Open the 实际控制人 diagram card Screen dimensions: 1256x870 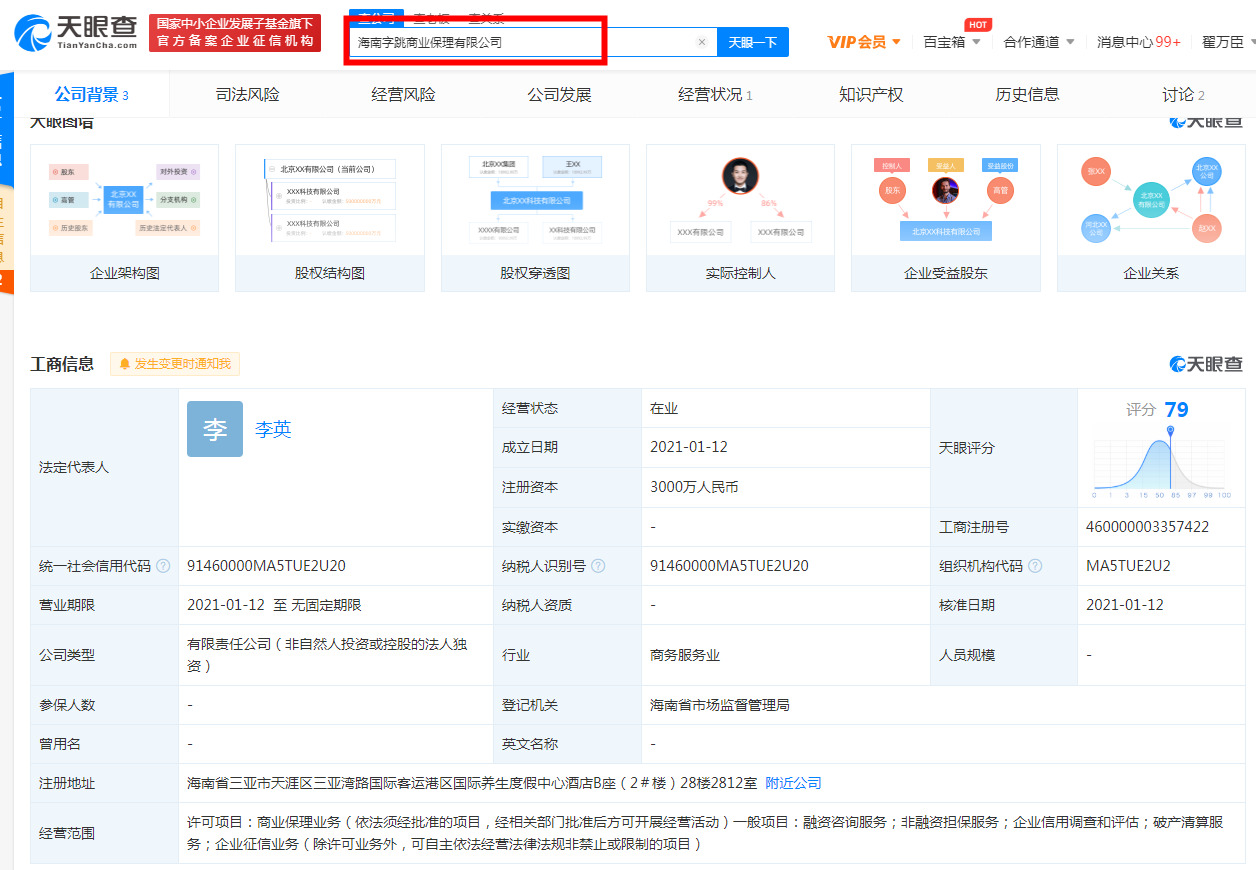[740, 218]
